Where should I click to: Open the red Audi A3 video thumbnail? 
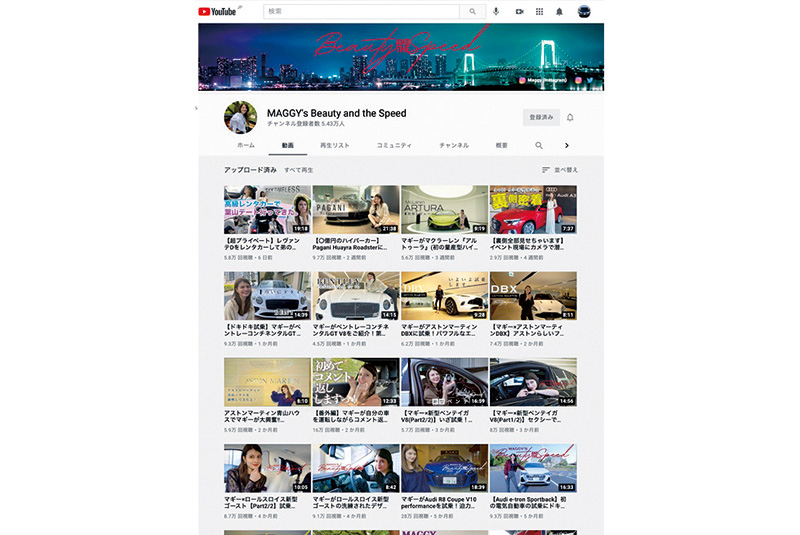pyautogui.click(x=533, y=210)
